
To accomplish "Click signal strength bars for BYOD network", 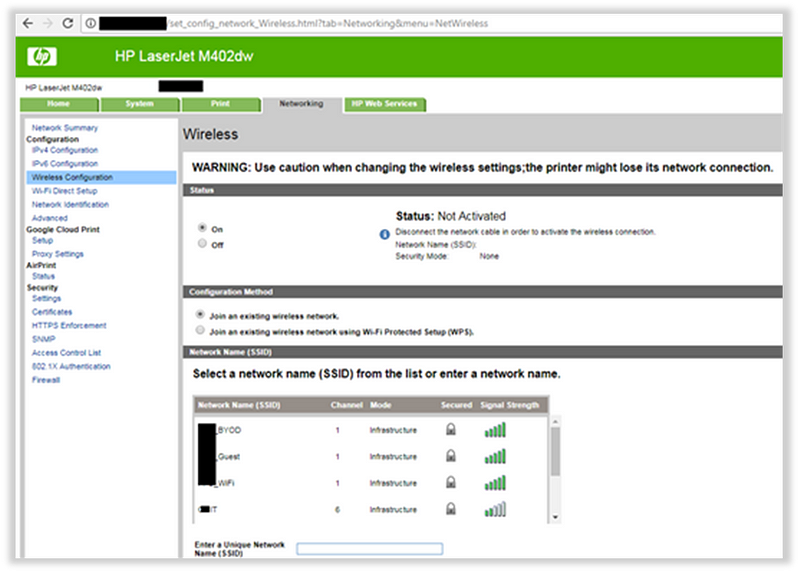I will [495, 430].
